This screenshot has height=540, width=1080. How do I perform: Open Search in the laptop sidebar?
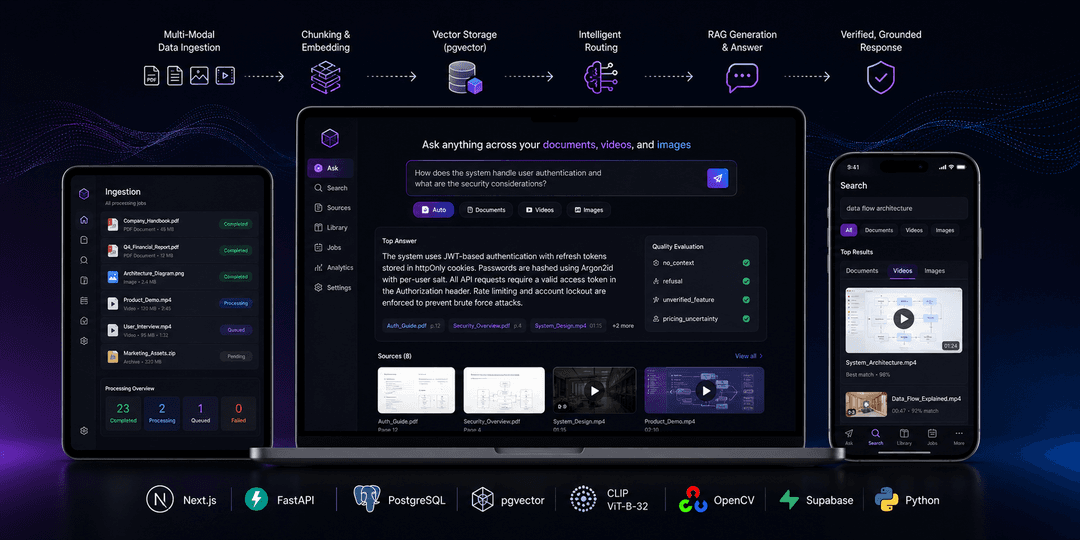click(331, 188)
